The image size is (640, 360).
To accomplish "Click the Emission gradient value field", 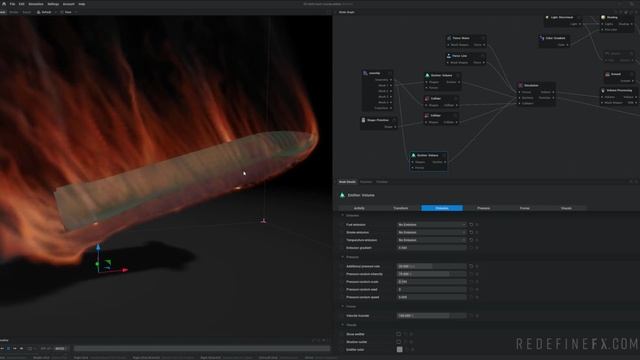I will point(431,248).
